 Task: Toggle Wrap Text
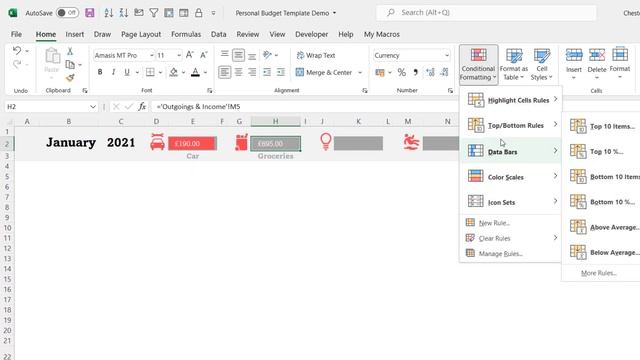316,55
